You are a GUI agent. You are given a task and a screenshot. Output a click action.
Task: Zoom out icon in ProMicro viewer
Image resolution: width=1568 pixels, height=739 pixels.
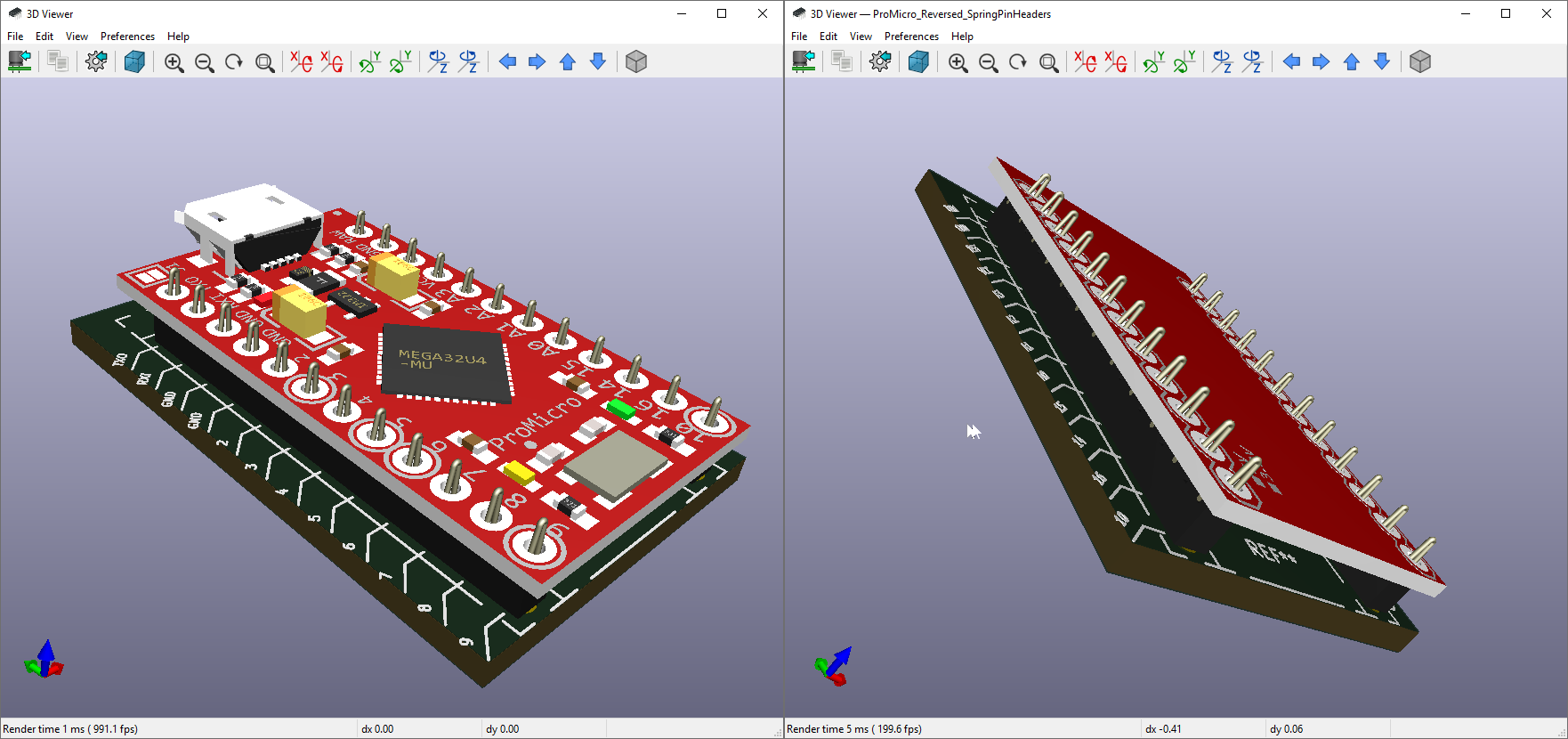coord(989,62)
